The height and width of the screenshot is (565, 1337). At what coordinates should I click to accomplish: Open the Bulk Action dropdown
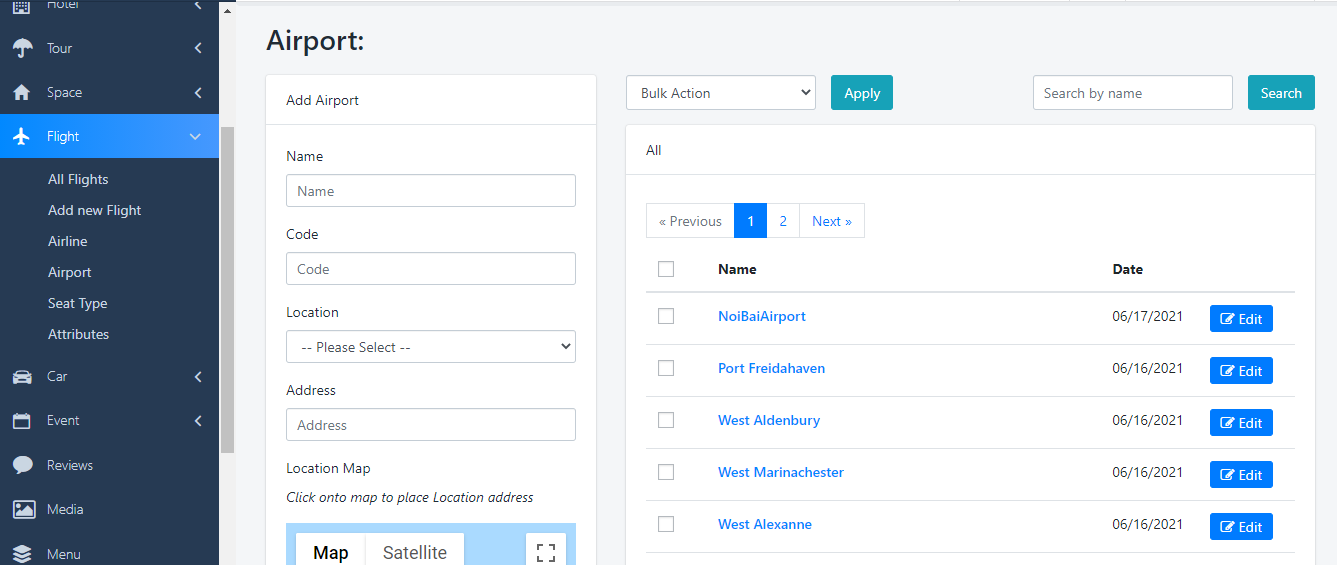(721, 93)
